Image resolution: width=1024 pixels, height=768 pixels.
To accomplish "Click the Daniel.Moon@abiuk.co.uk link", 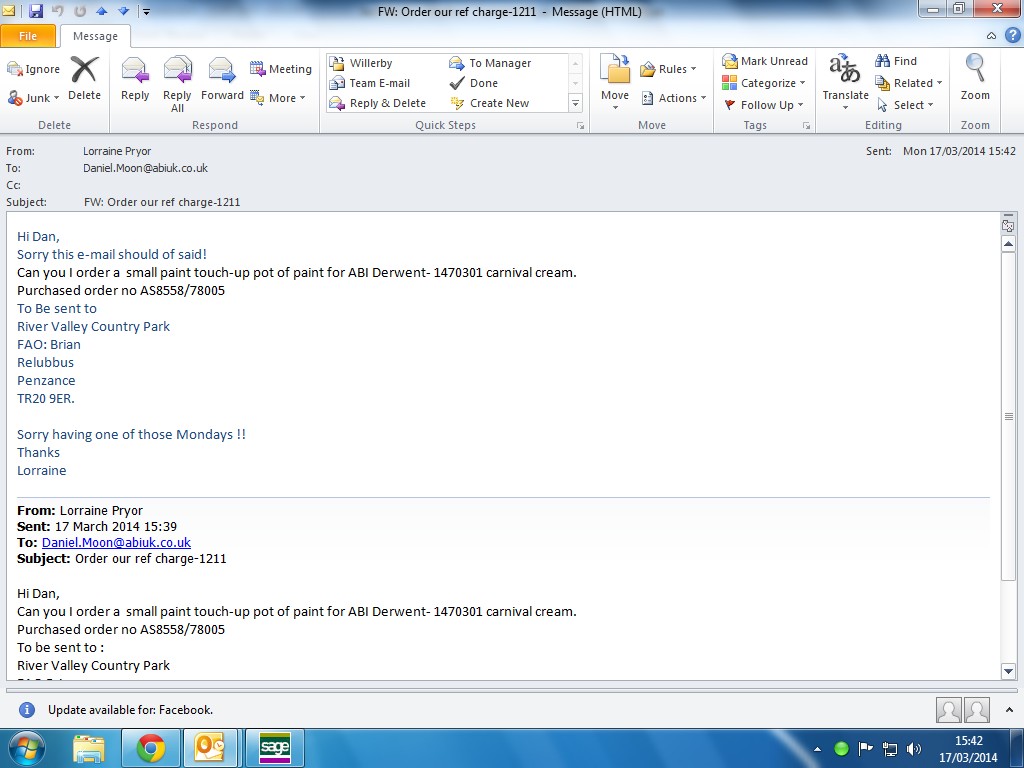I will 116,542.
